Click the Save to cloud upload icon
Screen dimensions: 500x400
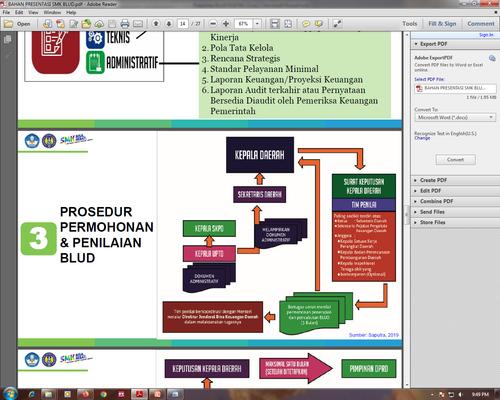pos(99,24)
